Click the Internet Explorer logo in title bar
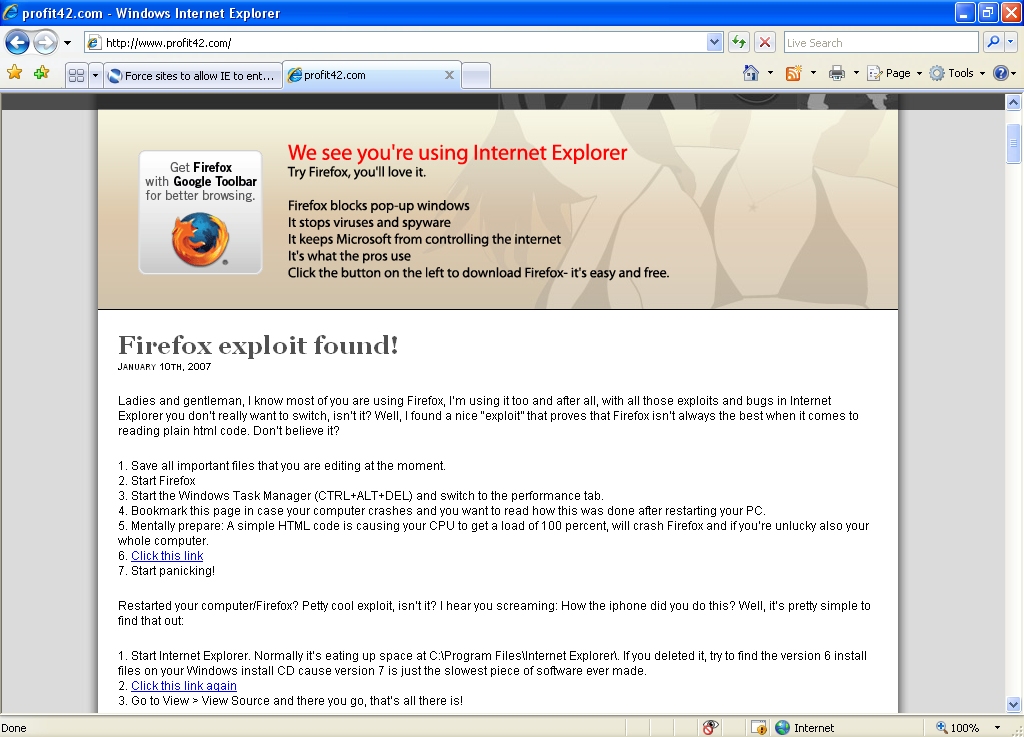1024x737 pixels. [10, 12]
